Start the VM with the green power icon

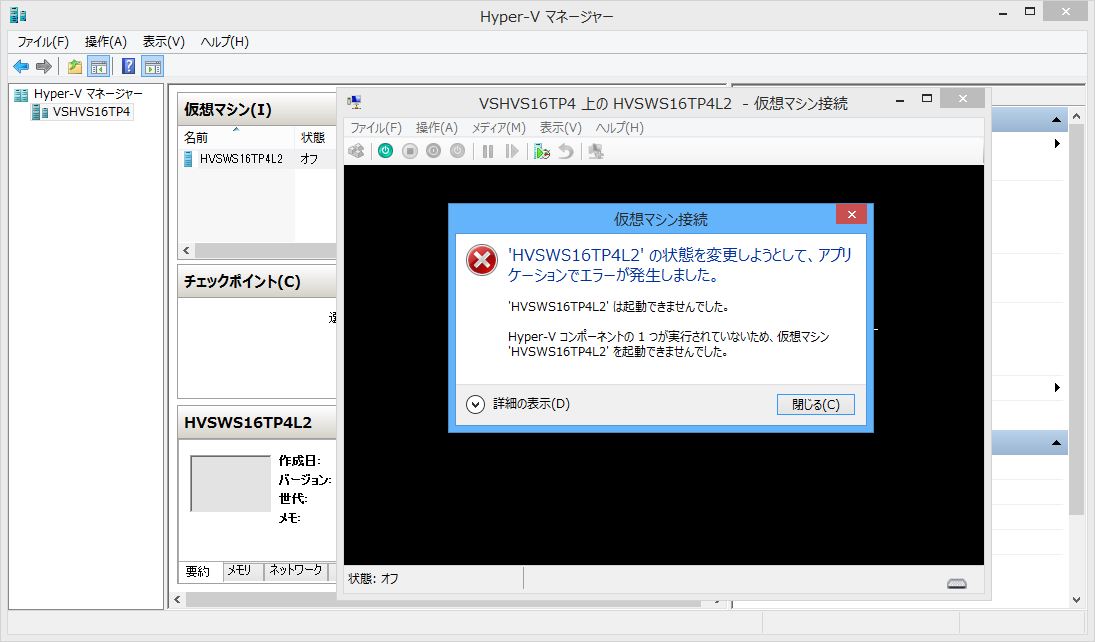pos(385,151)
